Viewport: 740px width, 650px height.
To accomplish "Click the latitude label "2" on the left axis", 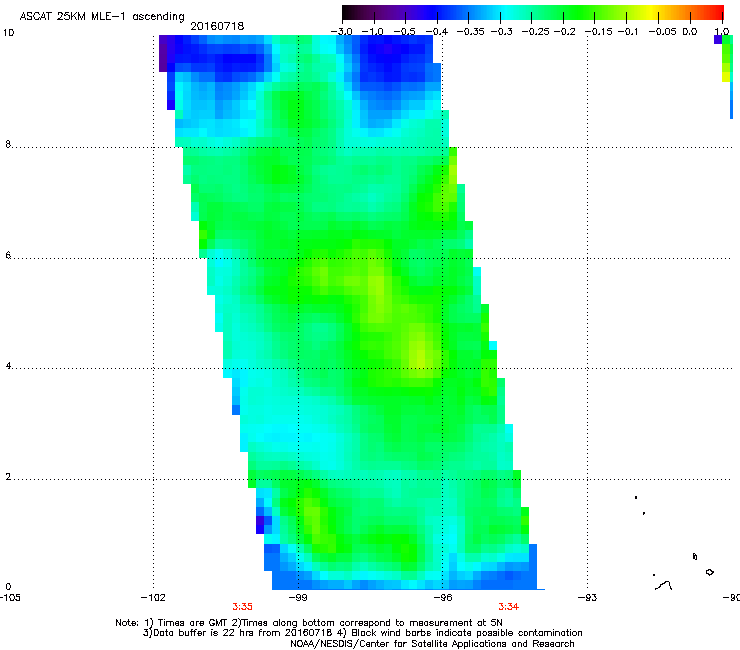I will [x=8, y=477].
